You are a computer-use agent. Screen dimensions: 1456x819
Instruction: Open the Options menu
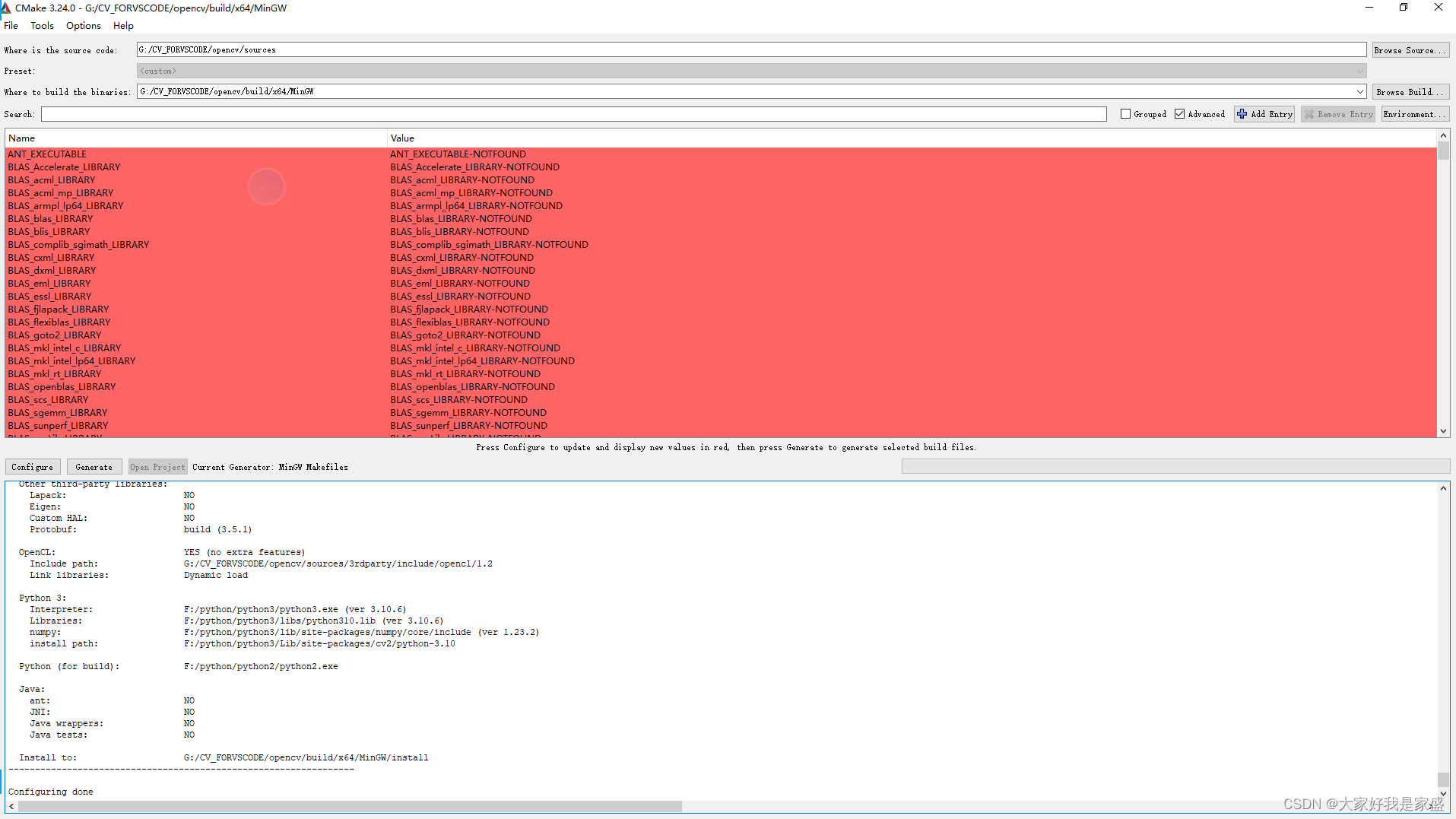83,25
